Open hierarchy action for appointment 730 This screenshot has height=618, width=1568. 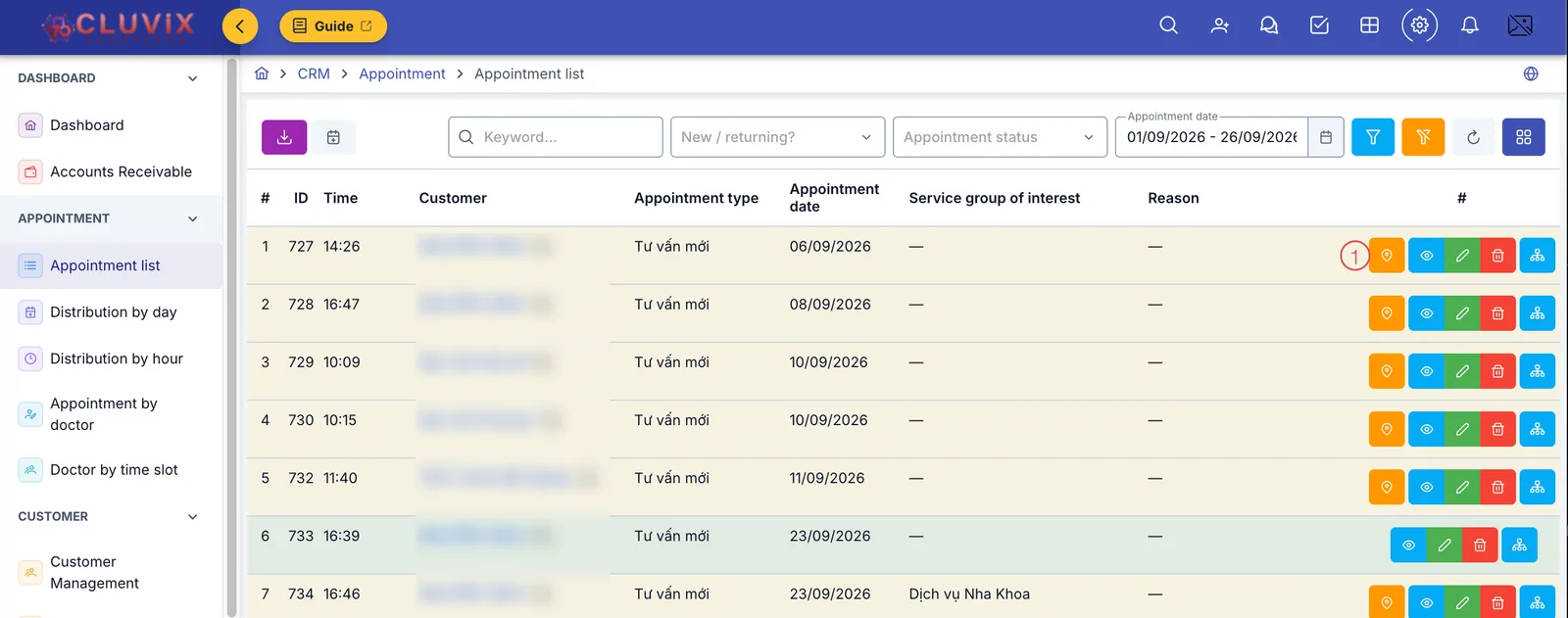[x=1538, y=429]
